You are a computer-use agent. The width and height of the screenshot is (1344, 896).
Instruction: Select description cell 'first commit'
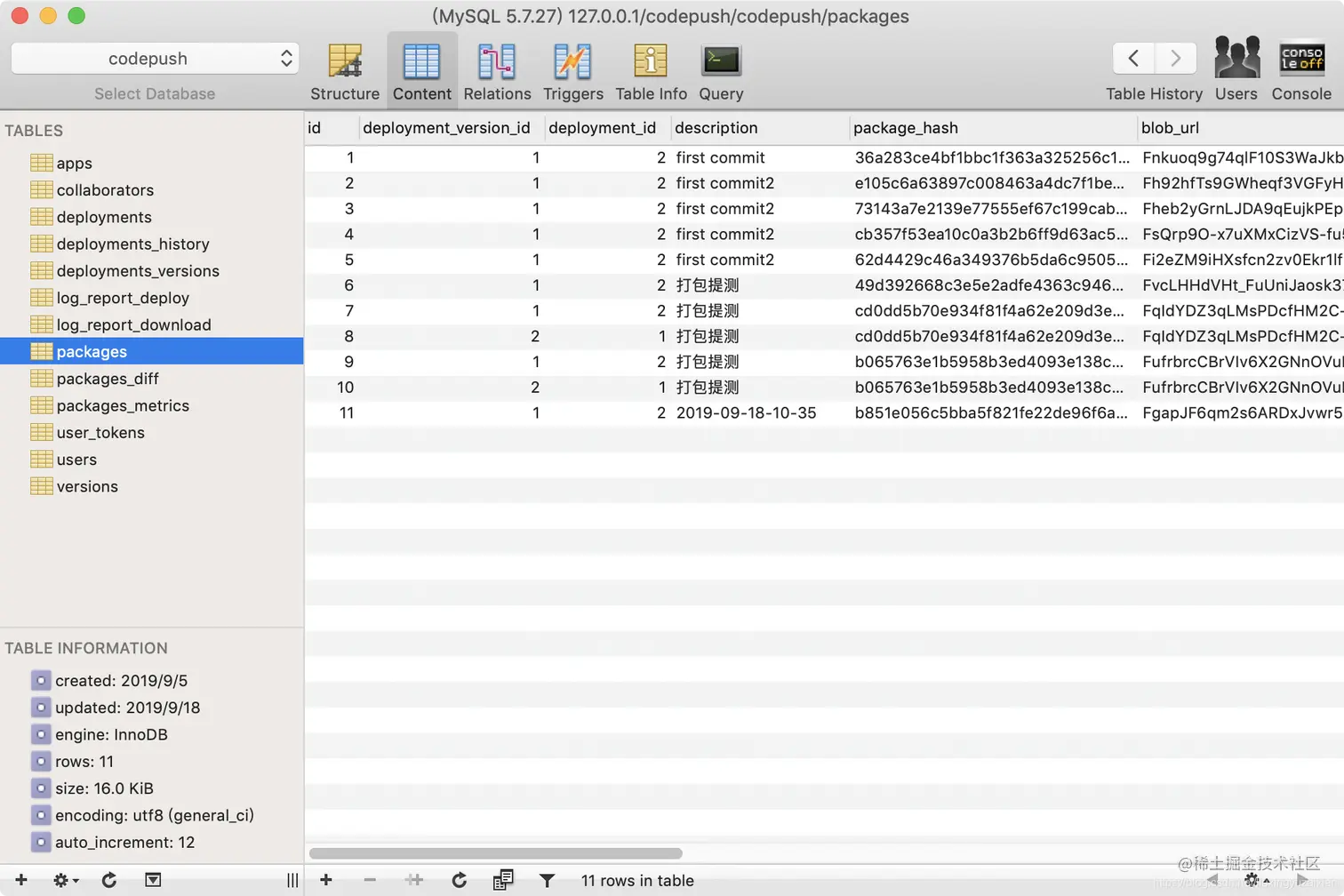[720, 157]
